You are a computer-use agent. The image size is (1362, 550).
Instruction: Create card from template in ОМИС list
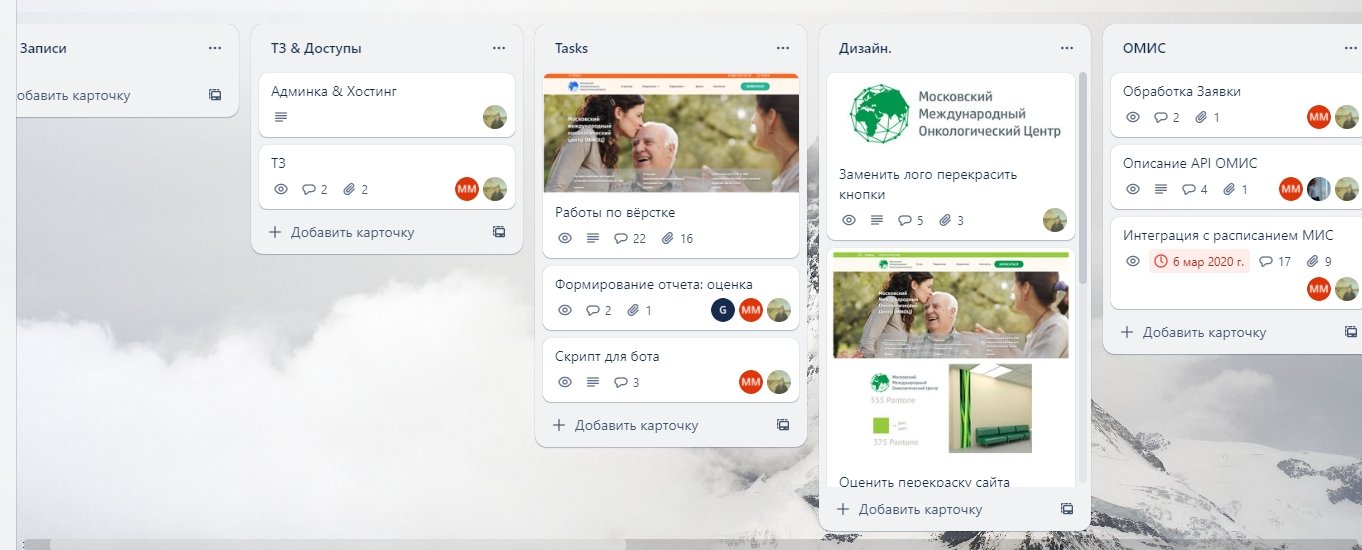point(1351,332)
